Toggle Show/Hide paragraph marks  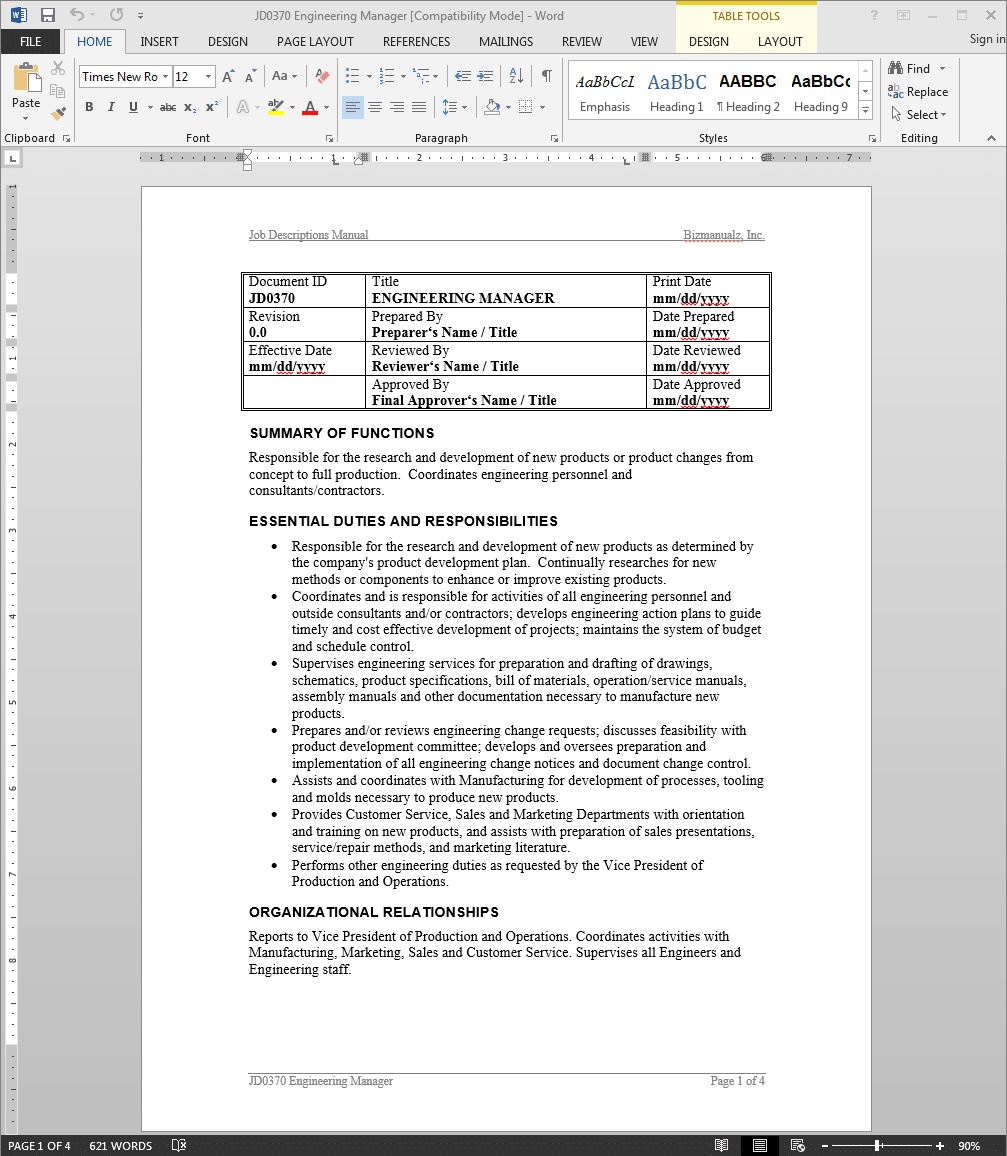pyautogui.click(x=547, y=76)
